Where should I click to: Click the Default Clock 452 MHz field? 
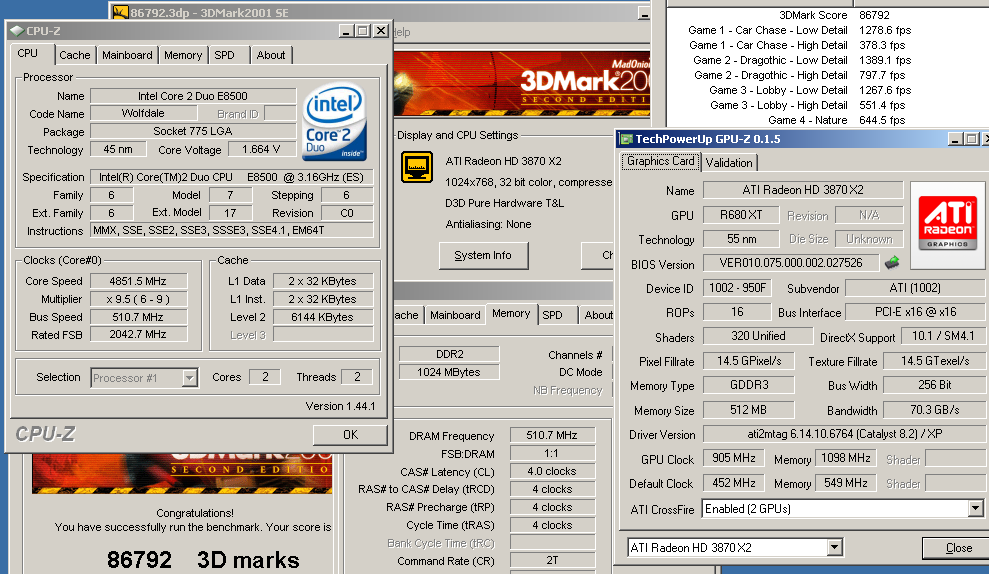[x=734, y=483]
